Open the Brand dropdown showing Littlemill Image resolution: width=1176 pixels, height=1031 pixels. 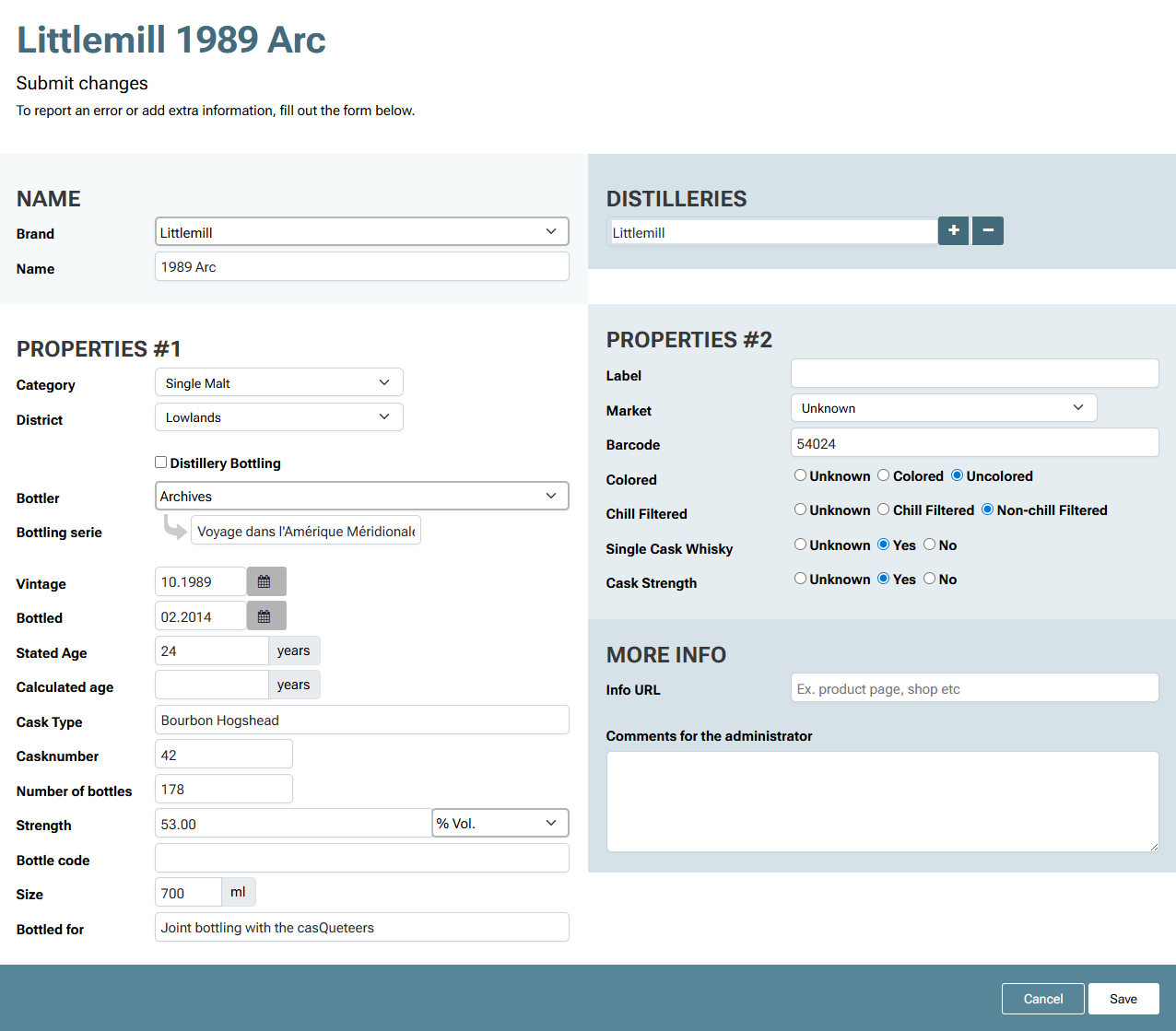tap(361, 231)
